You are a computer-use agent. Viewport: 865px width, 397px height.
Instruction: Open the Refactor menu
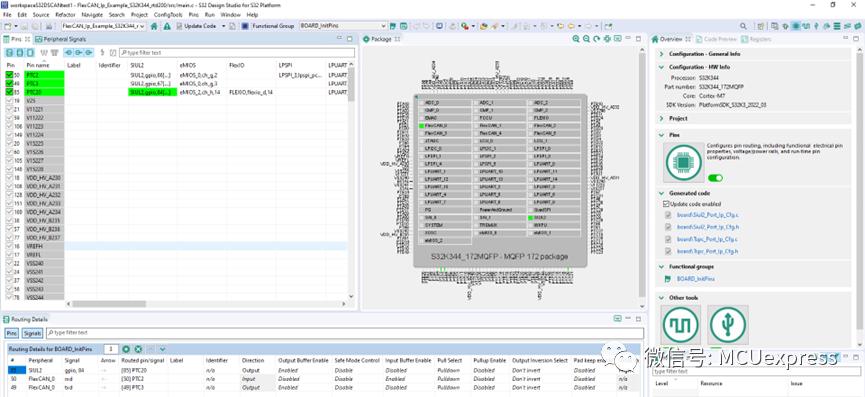[x=65, y=14]
